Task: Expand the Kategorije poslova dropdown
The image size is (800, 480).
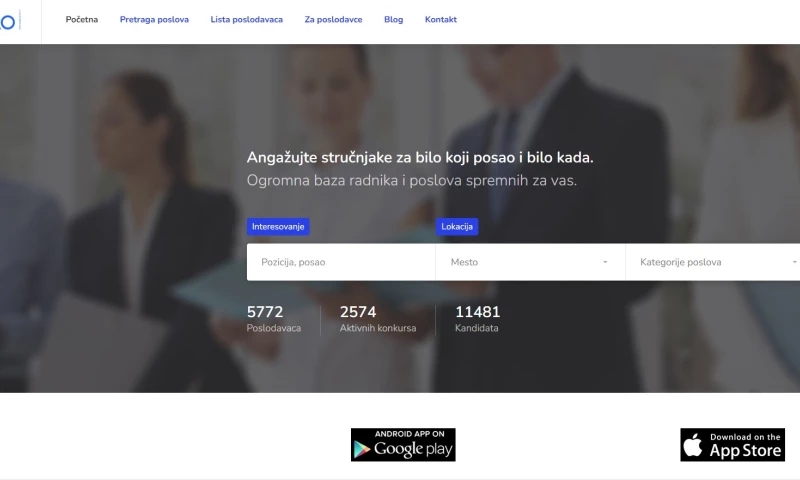Action: coord(713,262)
